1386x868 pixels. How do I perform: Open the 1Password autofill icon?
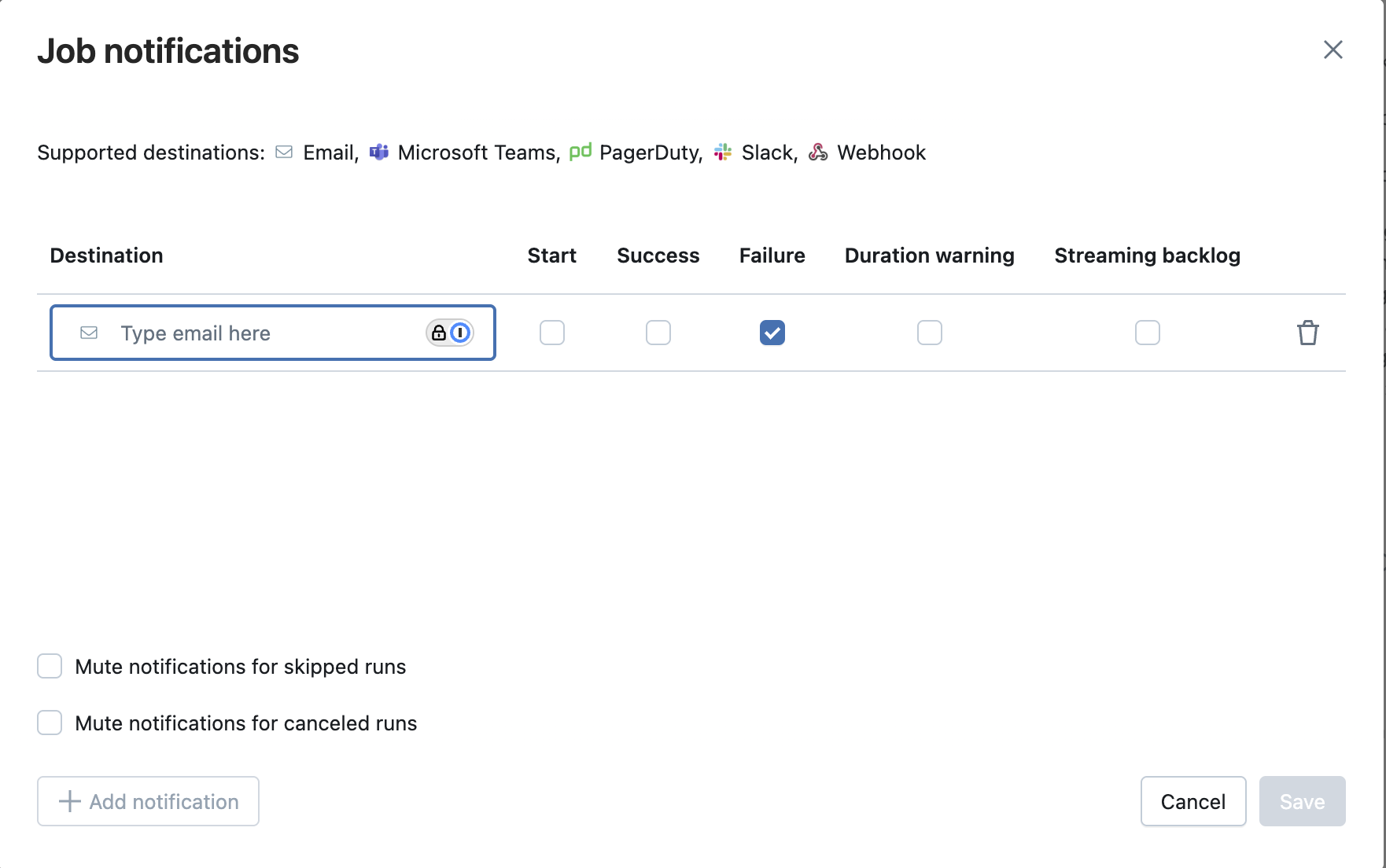click(x=460, y=333)
